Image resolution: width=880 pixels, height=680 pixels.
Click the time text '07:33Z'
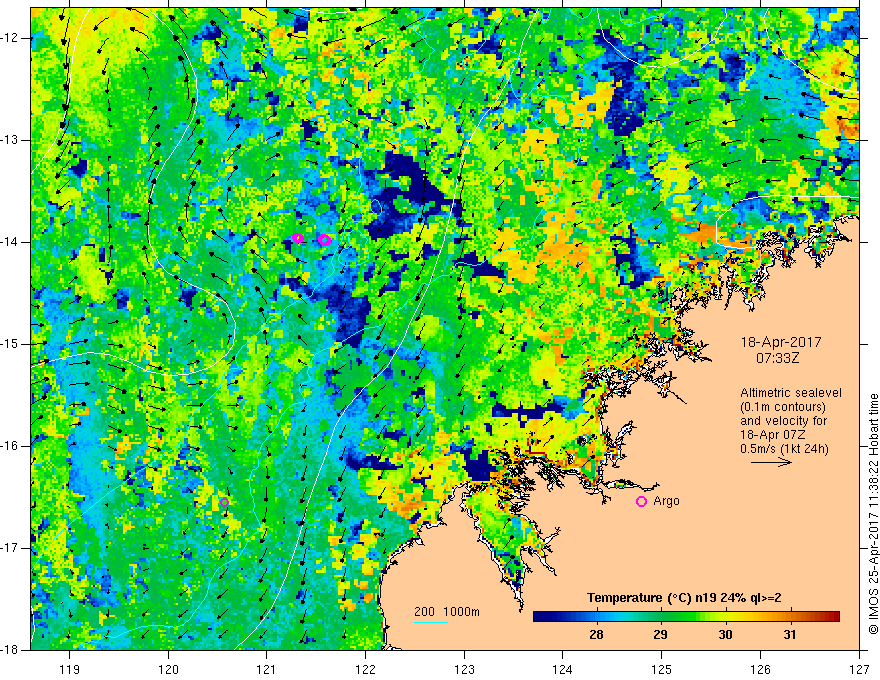pyautogui.click(x=777, y=358)
